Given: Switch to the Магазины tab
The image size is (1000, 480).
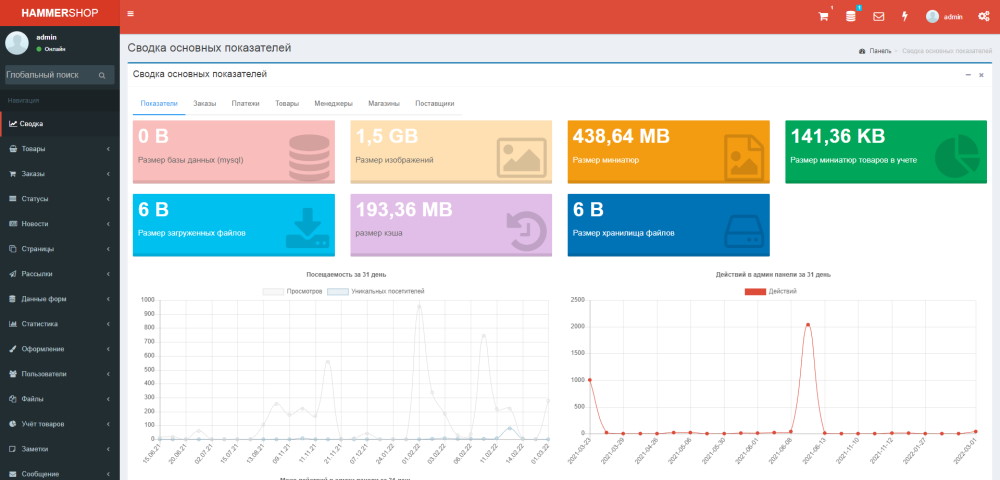Looking at the screenshot, I should click(384, 103).
